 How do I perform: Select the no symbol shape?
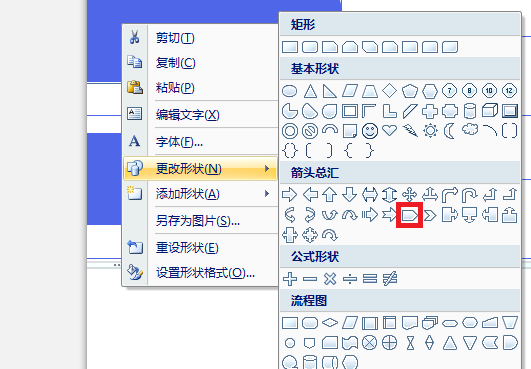310,131
